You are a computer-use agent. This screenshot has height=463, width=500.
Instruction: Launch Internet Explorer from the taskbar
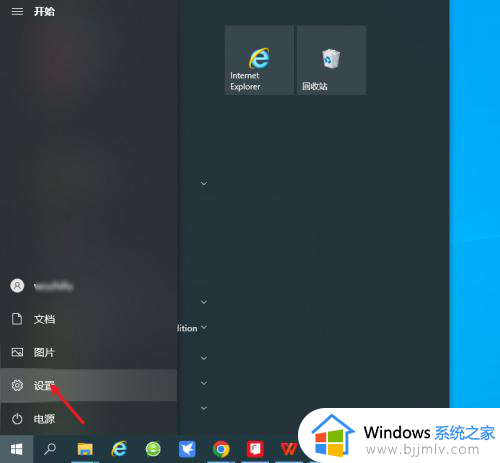point(119,449)
